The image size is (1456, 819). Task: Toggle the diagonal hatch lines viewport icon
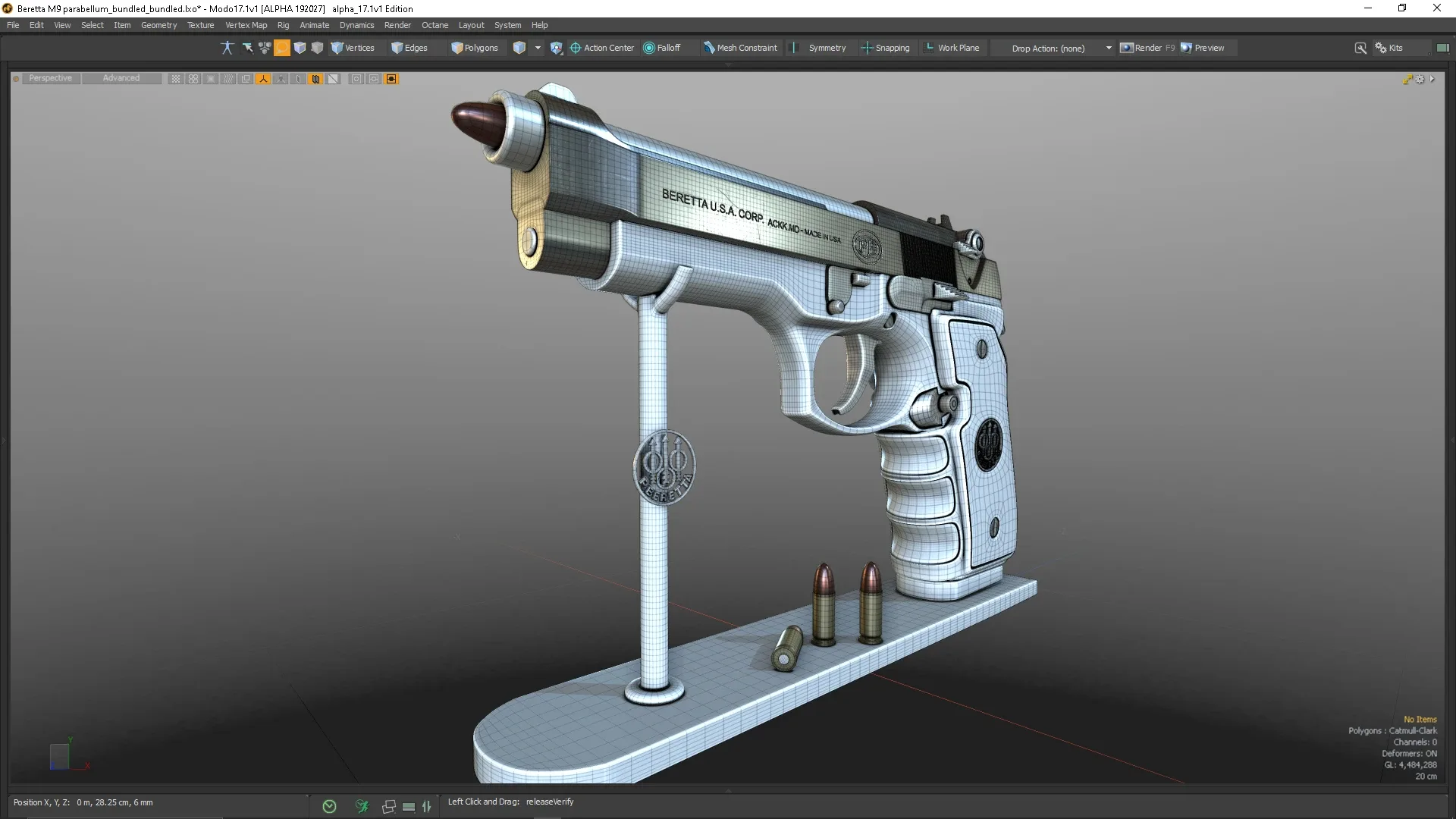pos(228,79)
